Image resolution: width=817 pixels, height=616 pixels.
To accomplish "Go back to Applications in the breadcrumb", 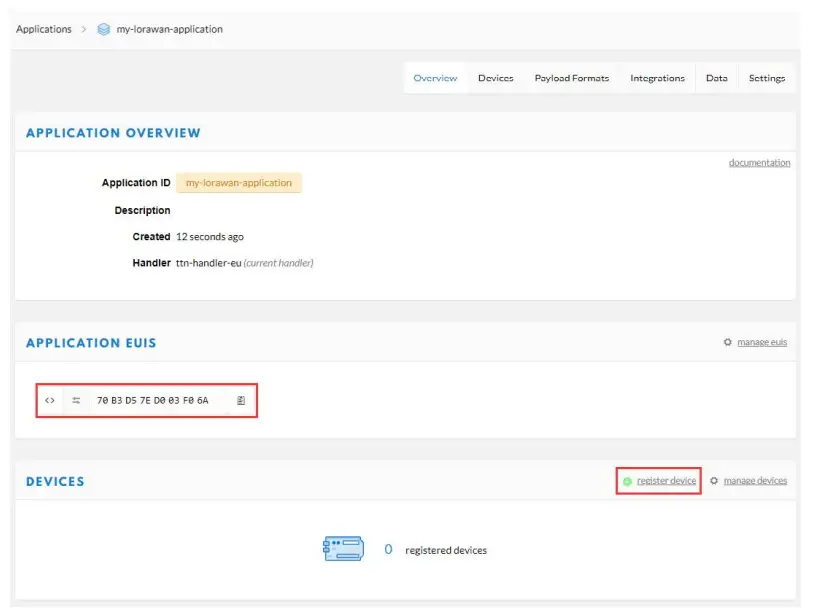I will point(44,29).
